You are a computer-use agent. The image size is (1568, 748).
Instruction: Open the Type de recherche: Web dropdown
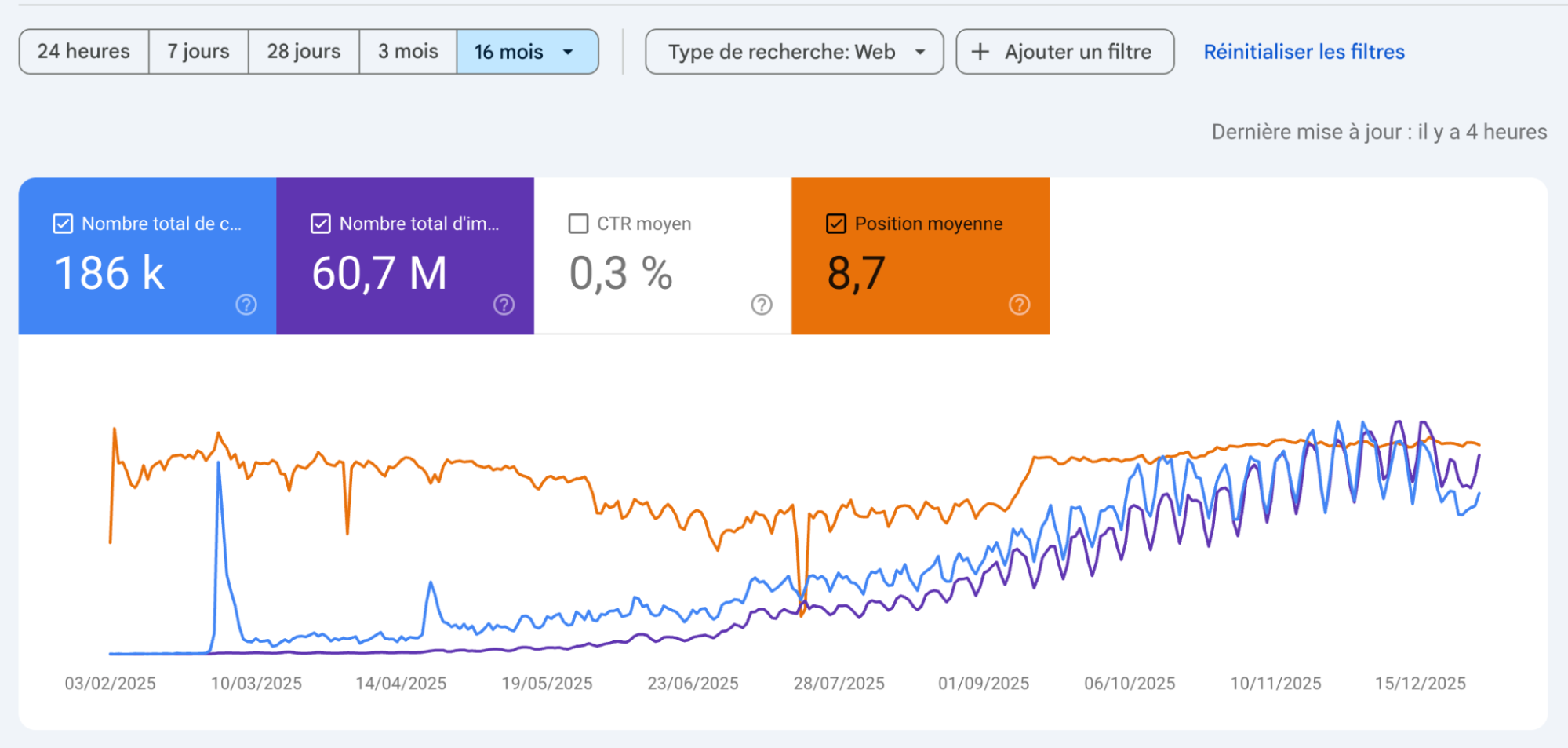coord(794,52)
